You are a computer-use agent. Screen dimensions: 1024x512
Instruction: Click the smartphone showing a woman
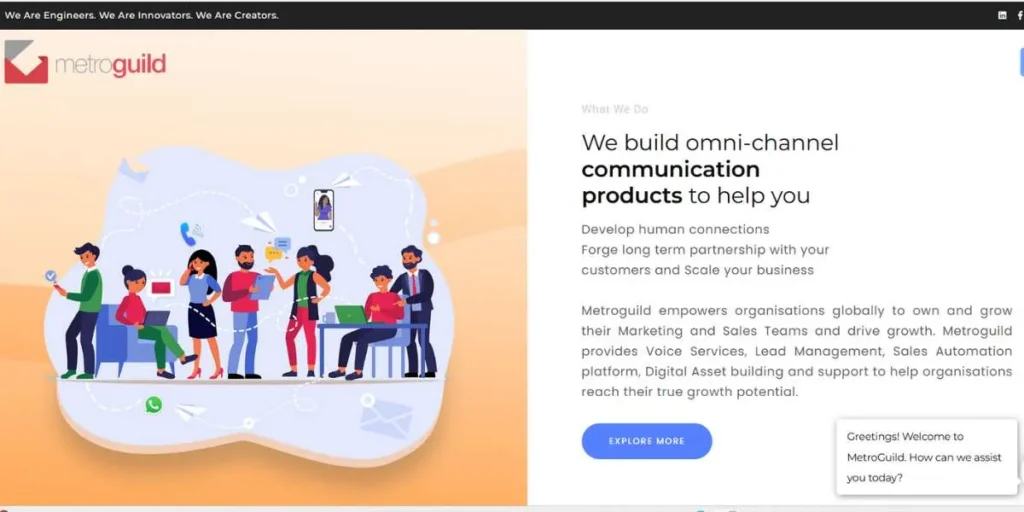323,210
